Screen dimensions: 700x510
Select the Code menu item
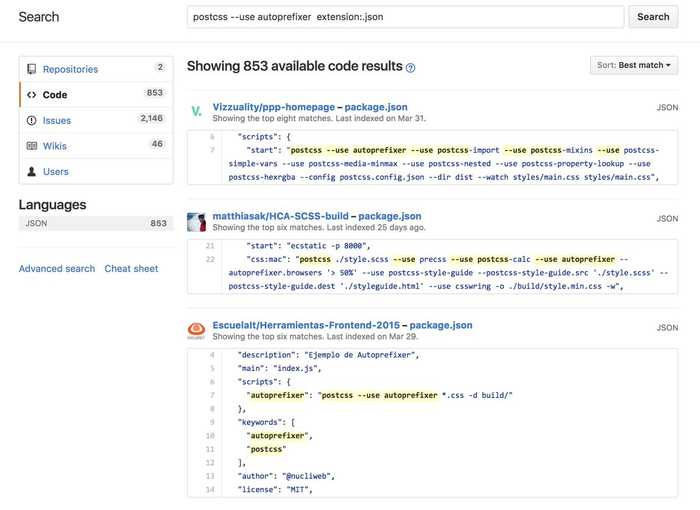point(96,95)
